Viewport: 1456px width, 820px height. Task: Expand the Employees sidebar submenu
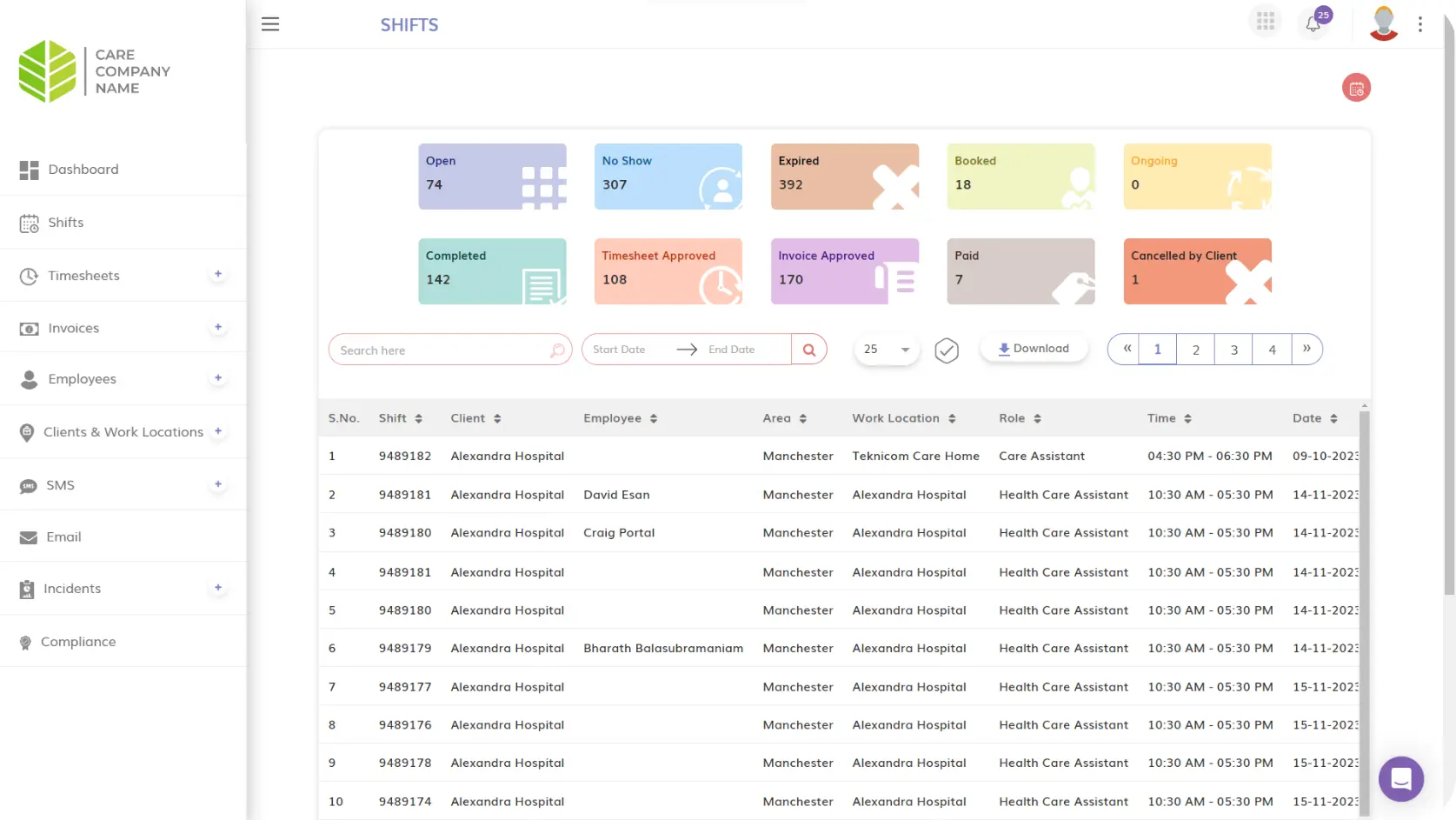(x=218, y=378)
